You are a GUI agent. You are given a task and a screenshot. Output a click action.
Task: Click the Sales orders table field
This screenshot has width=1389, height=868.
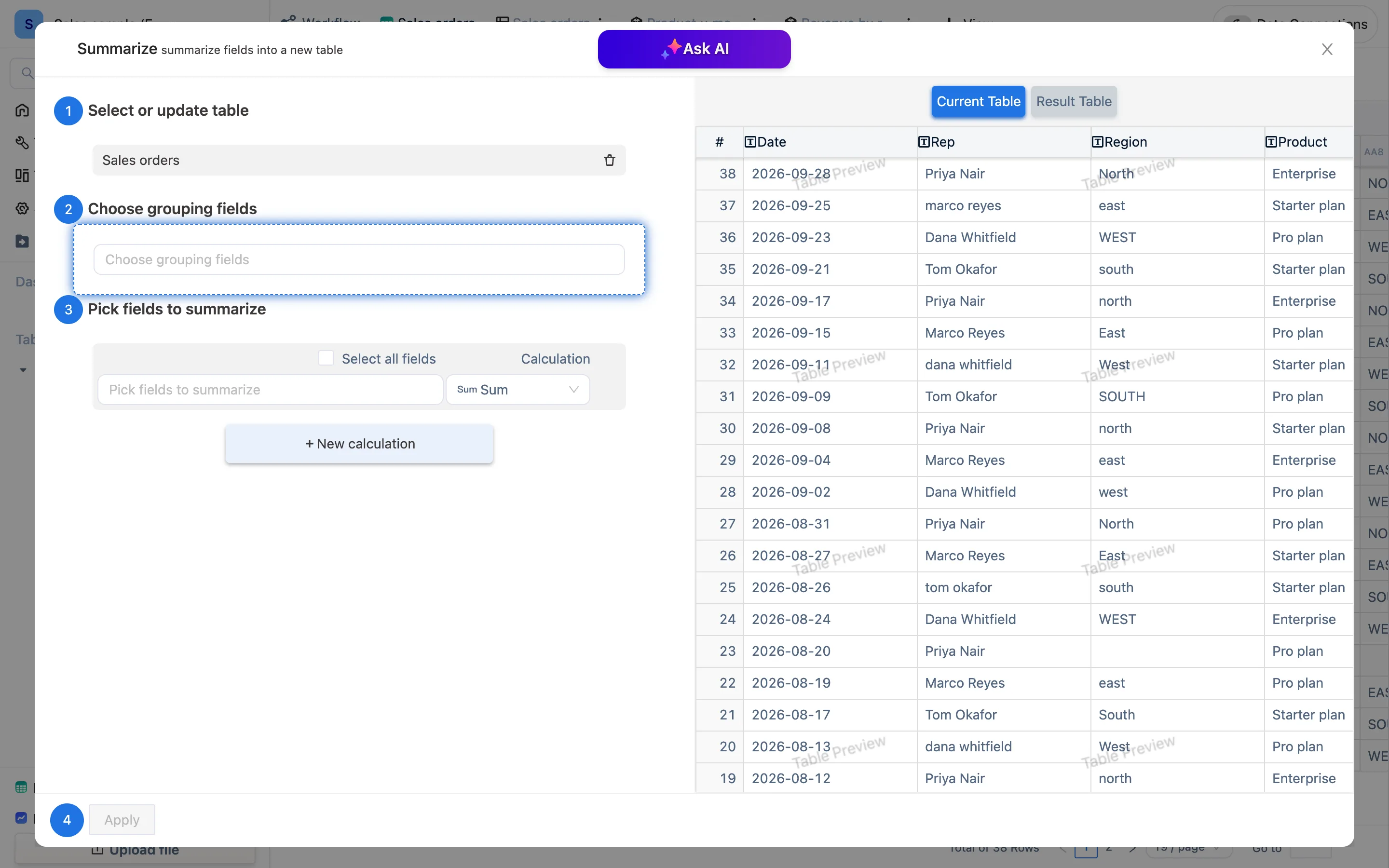359,160
